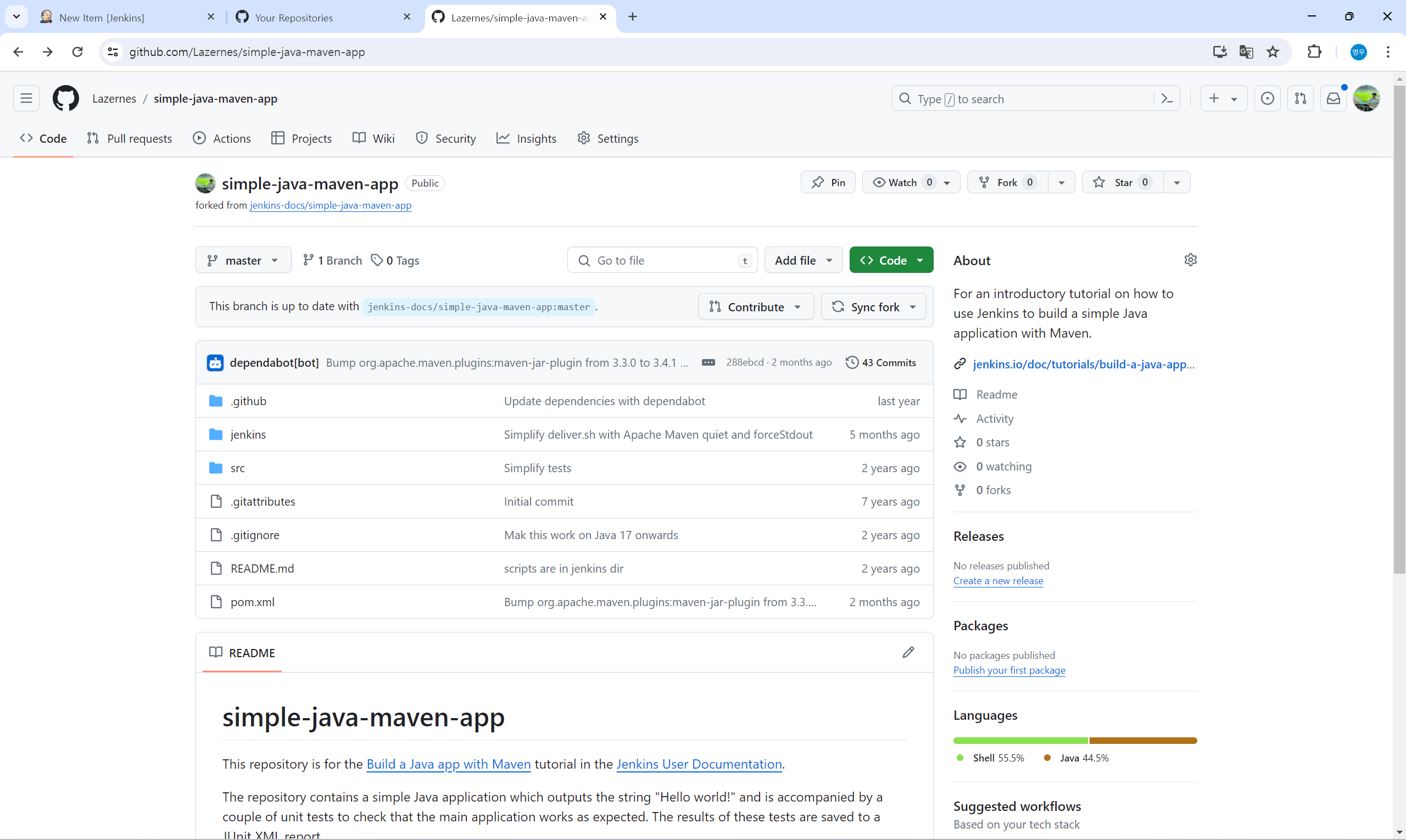Switch to the Settings tab
This screenshot has height=840, width=1406.
click(607, 138)
